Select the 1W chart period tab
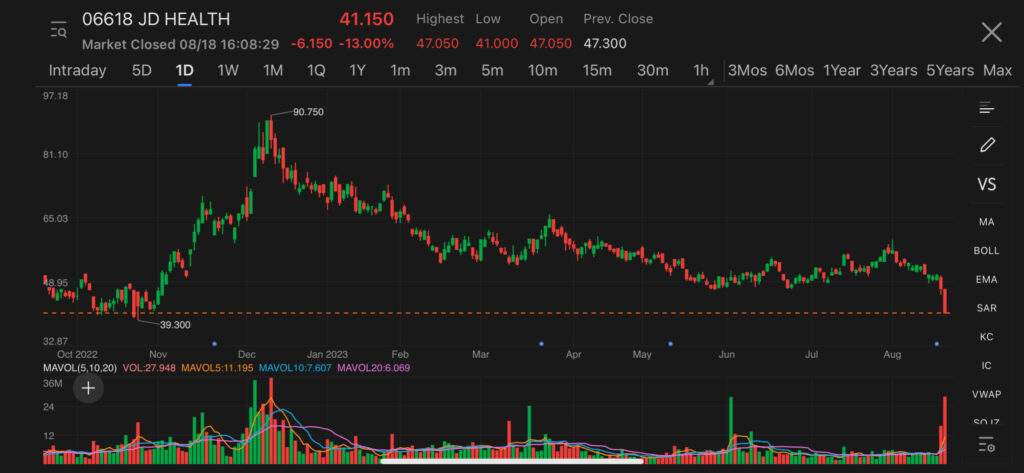The image size is (1024, 473). 228,71
